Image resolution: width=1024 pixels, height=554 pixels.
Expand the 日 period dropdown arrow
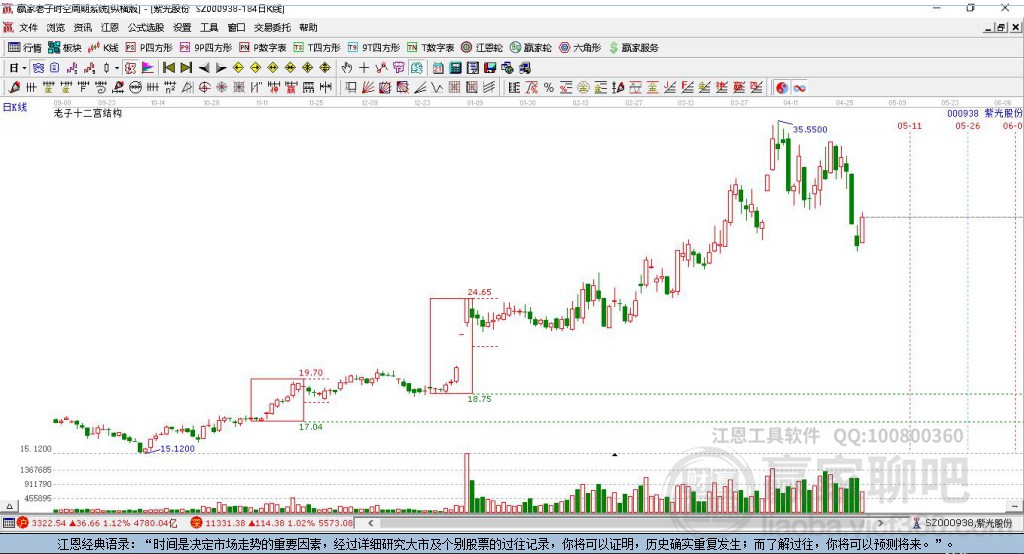pos(24,68)
